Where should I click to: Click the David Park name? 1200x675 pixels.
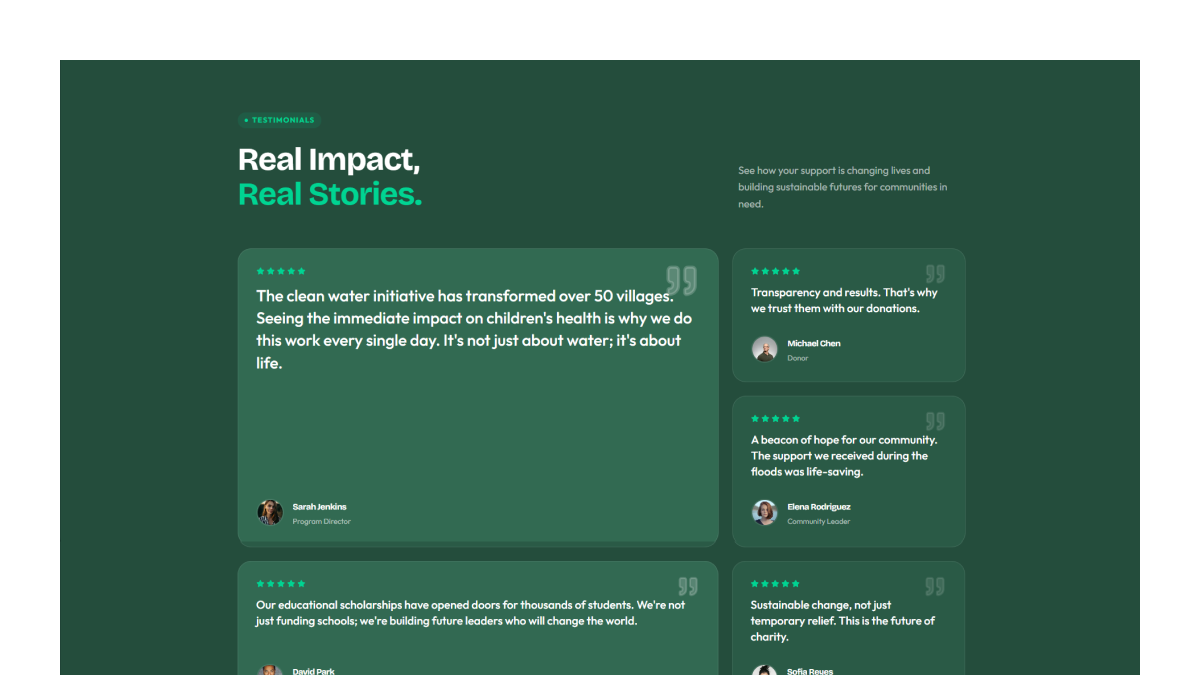coord(313,671)
